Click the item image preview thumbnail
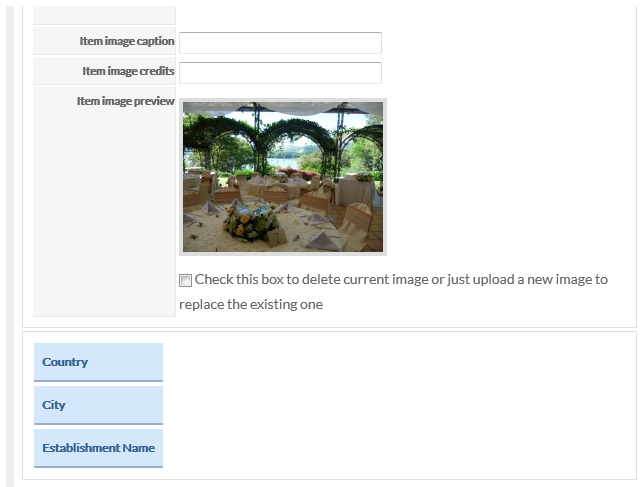 [283, 177]
